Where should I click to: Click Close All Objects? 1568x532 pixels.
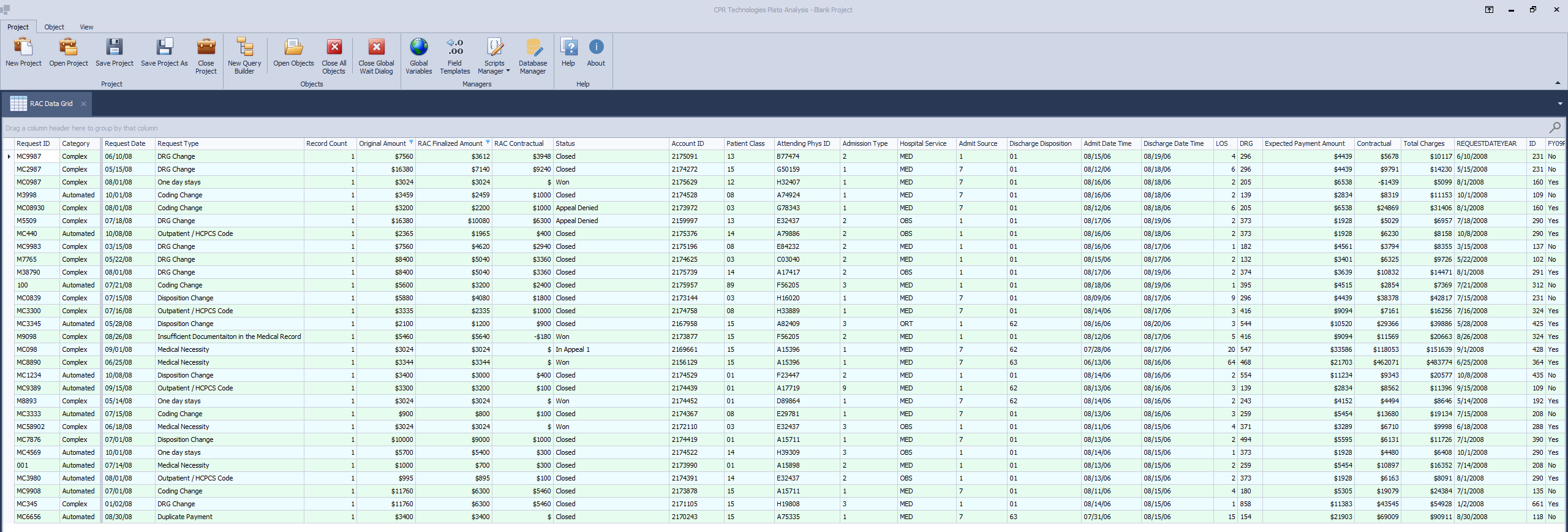point(334,56)
